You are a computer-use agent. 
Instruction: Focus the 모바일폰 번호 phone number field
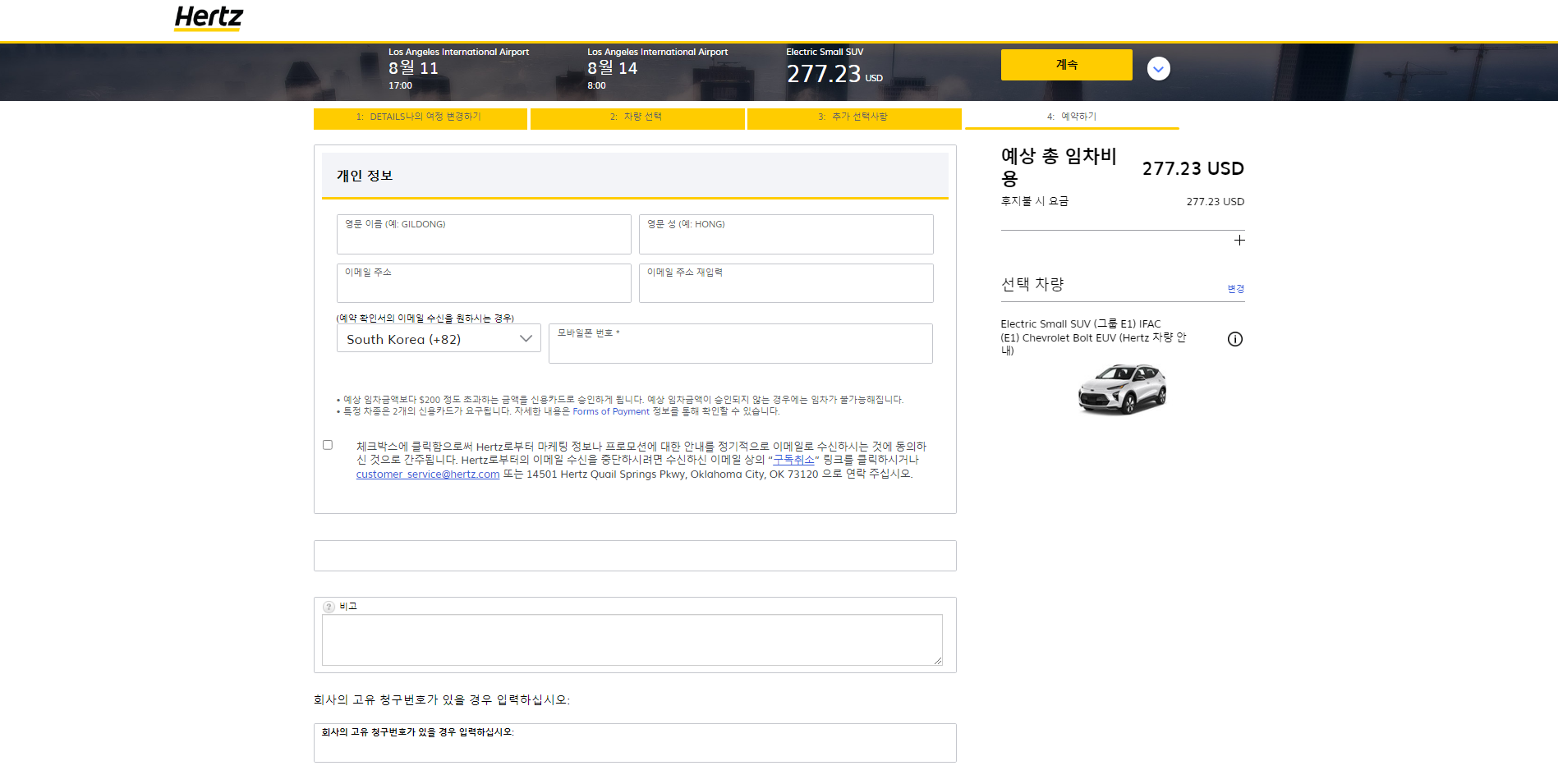pyautogui.click(x=740, y=343)
